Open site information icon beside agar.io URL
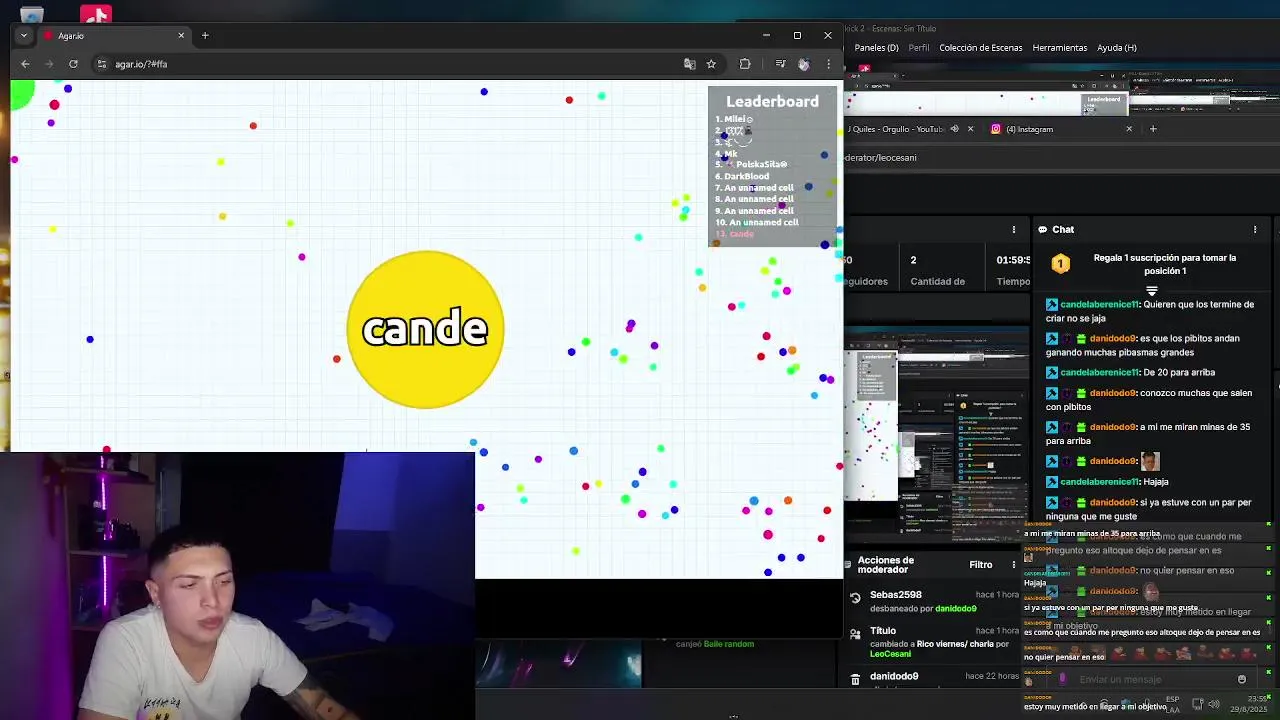Viewport: 1280px width, 720px height. pyautogui.click(x=102, y=64)
